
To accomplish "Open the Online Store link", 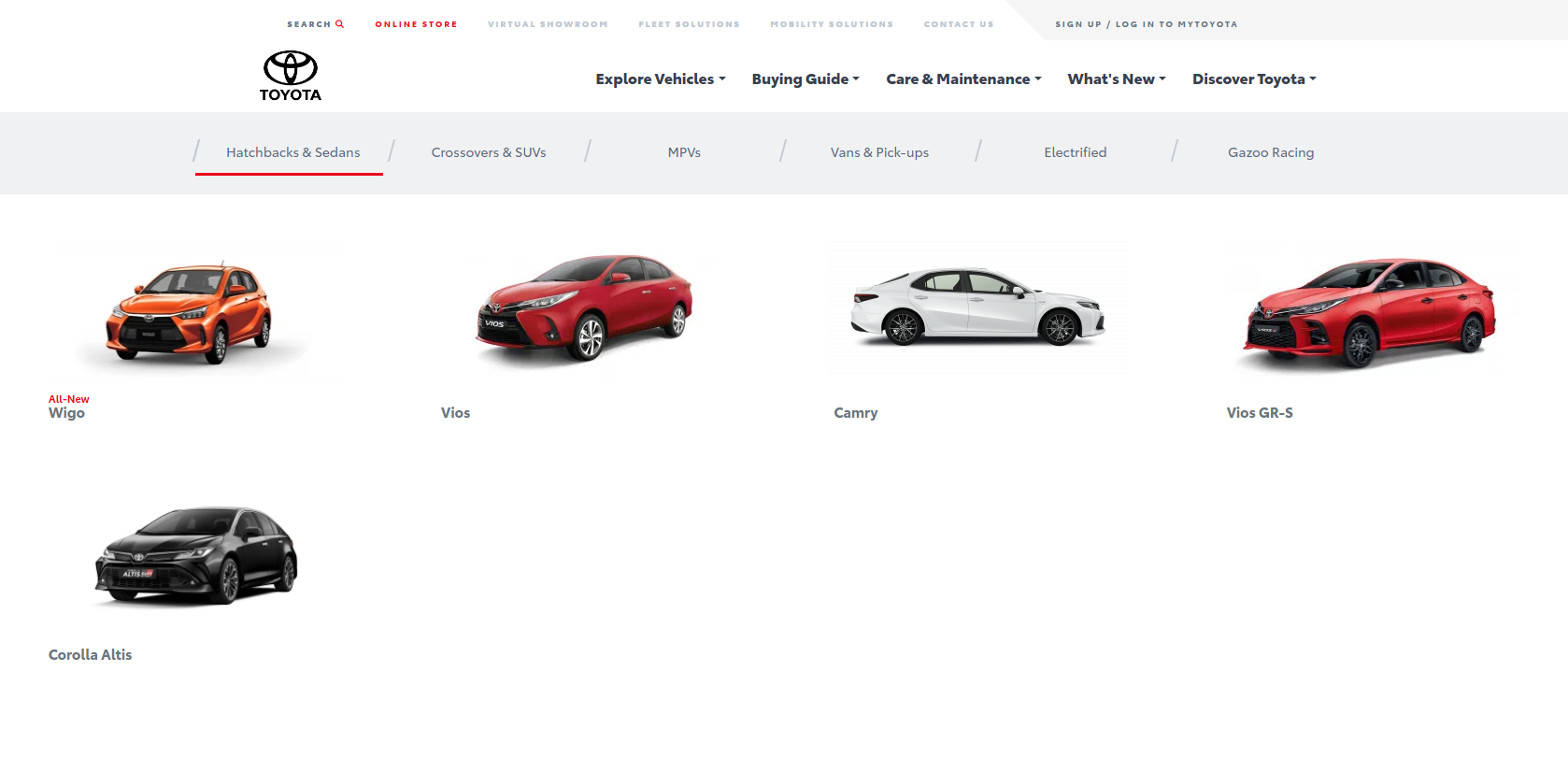I will click(x=416, y=24).
